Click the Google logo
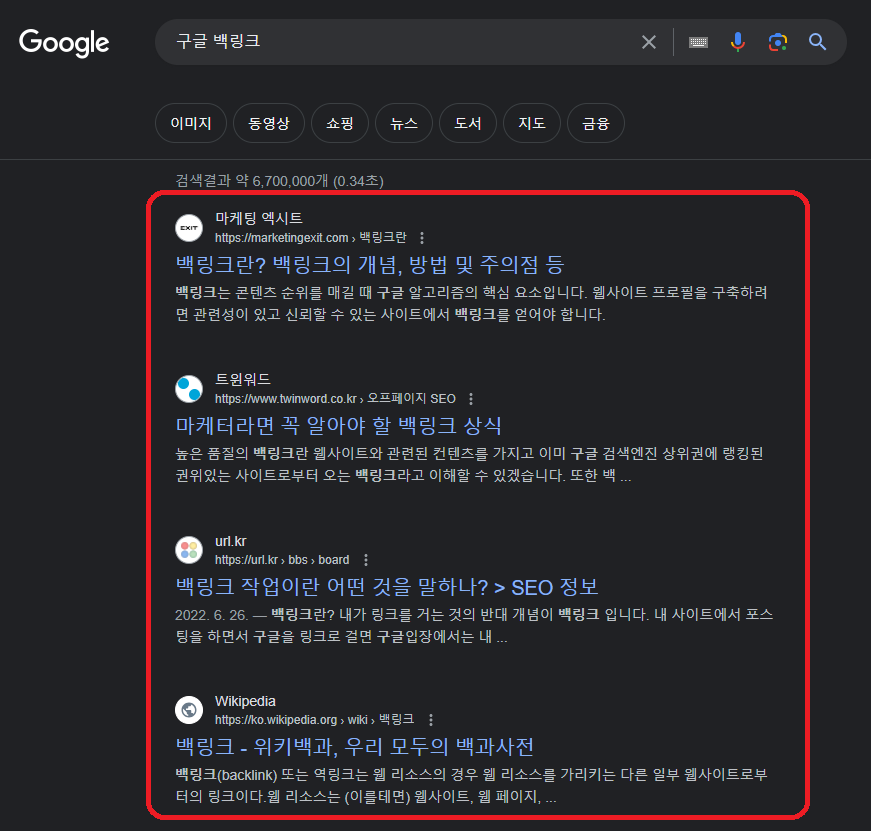The height and width of the screenshot is (831, 871). 63,43
